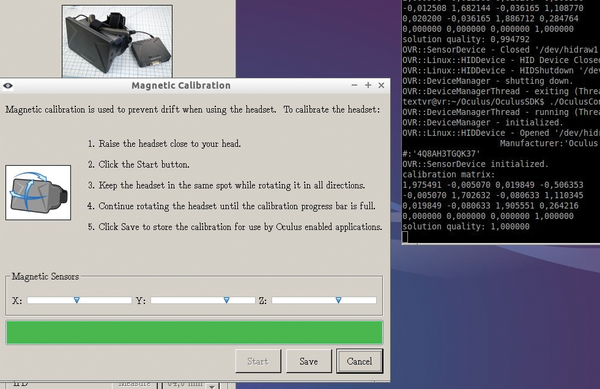Viewport: 600px width, 389px height.
Task: Click the Cancel button
Action: [x=359, y=361]
